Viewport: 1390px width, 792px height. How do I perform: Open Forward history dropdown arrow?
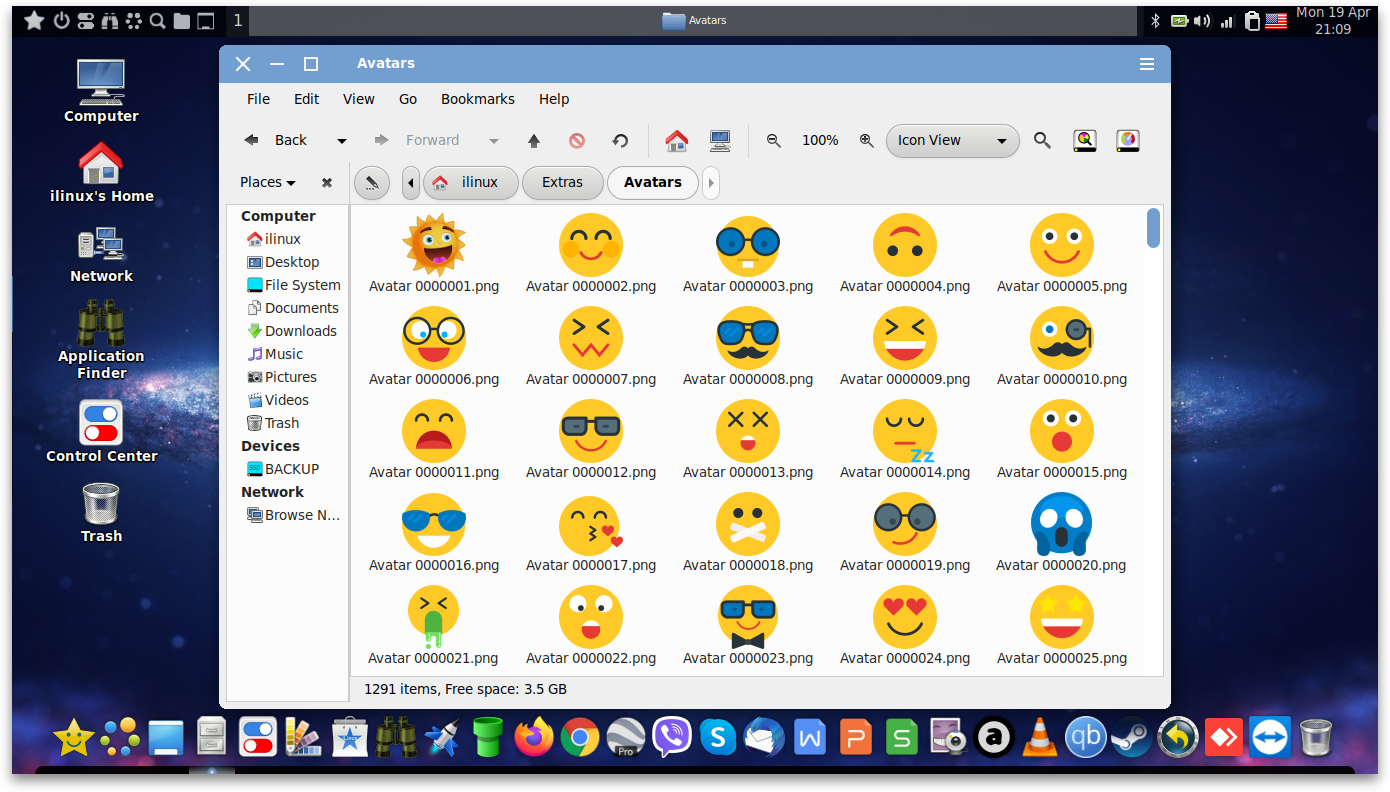494,141
